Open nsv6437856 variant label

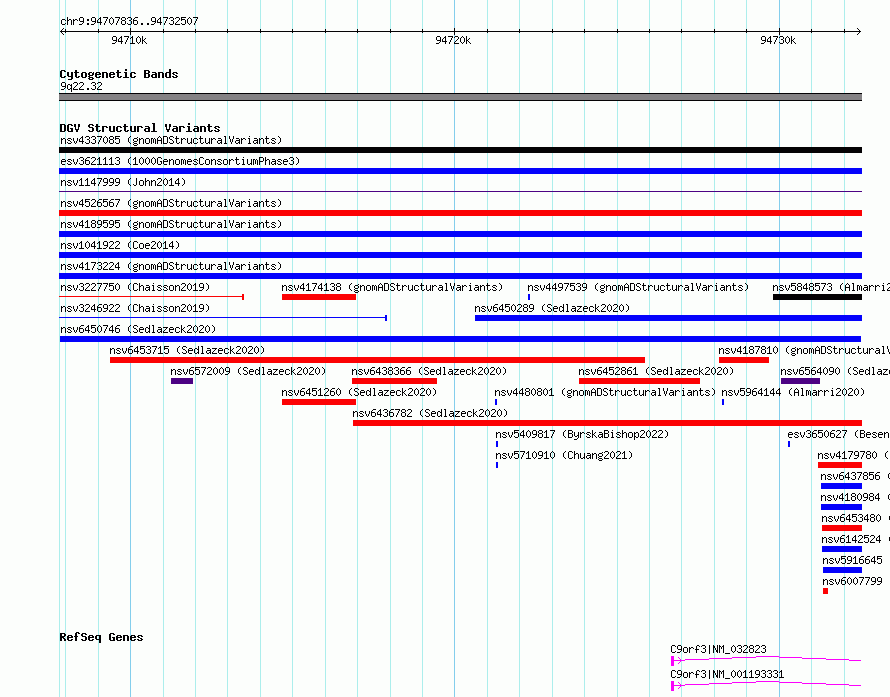855,476
